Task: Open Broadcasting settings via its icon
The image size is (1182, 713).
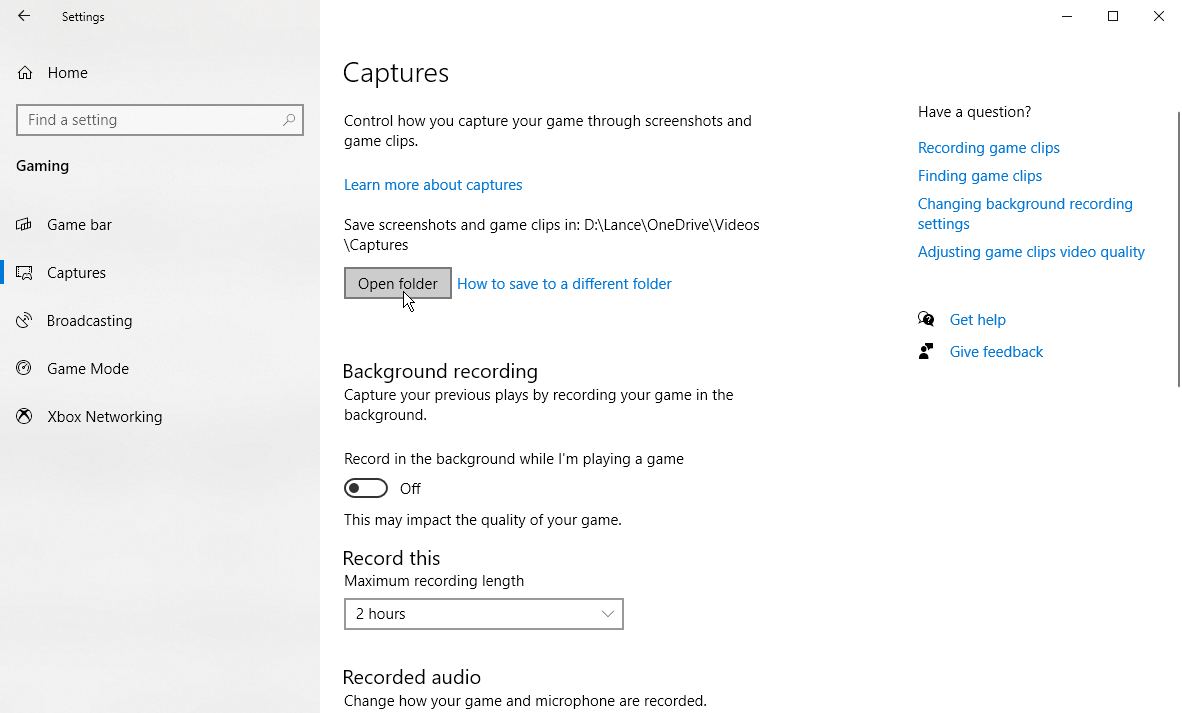Action: 23,320
